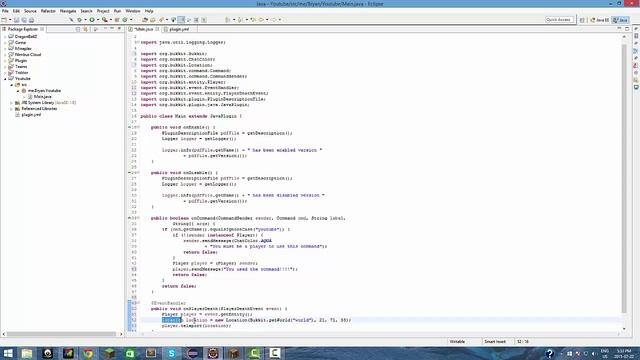The width and height of the screenshot is (640, 360).
Task: Open Skype from the taskbar
Action: pos(171,353)
